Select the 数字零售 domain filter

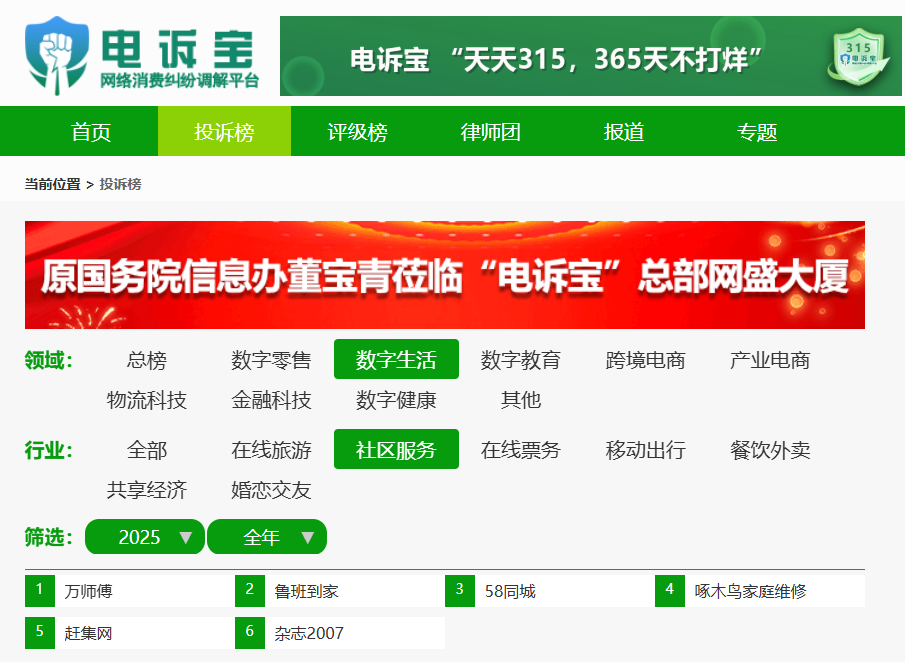[271, 360]
